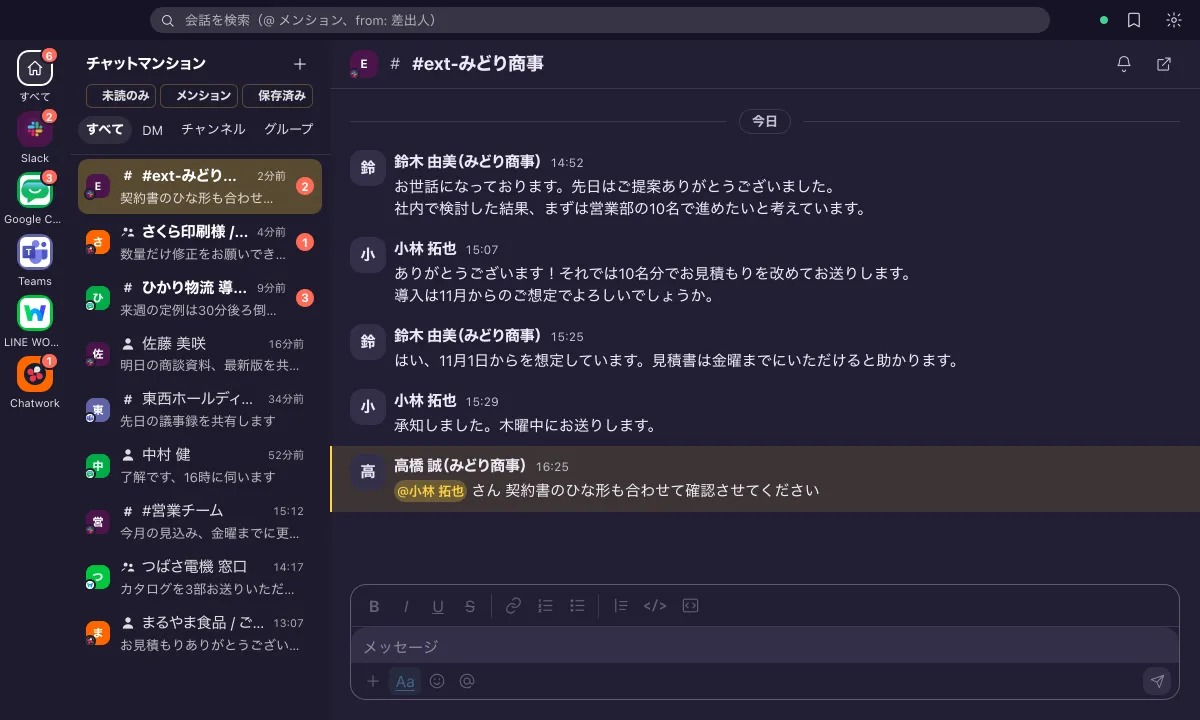Screen dimensions: 1200x720
Task: Click 鈴木 由美's avatar on 14:52 message
Action: tap(368, 168)
